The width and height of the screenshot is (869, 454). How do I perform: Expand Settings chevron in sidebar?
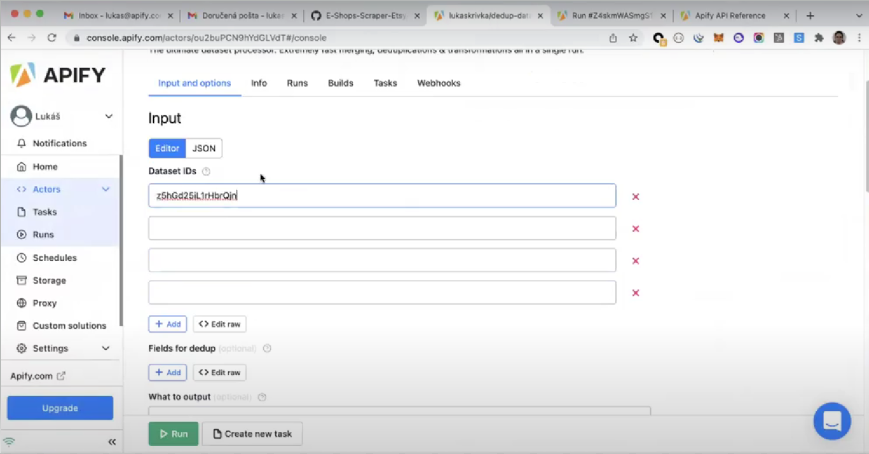click(x=105, y=348)
